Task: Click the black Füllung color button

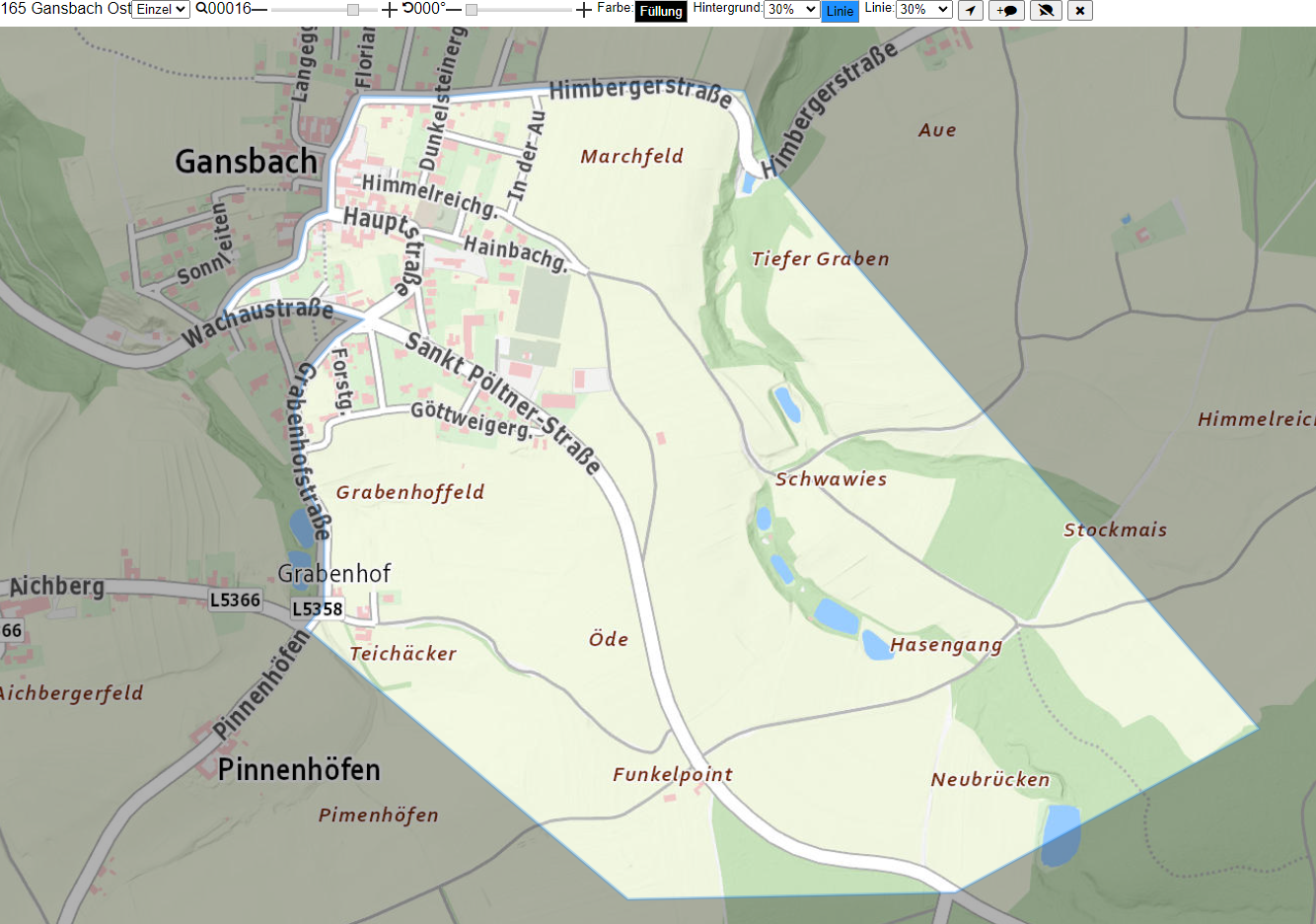Action: point(660,11)
